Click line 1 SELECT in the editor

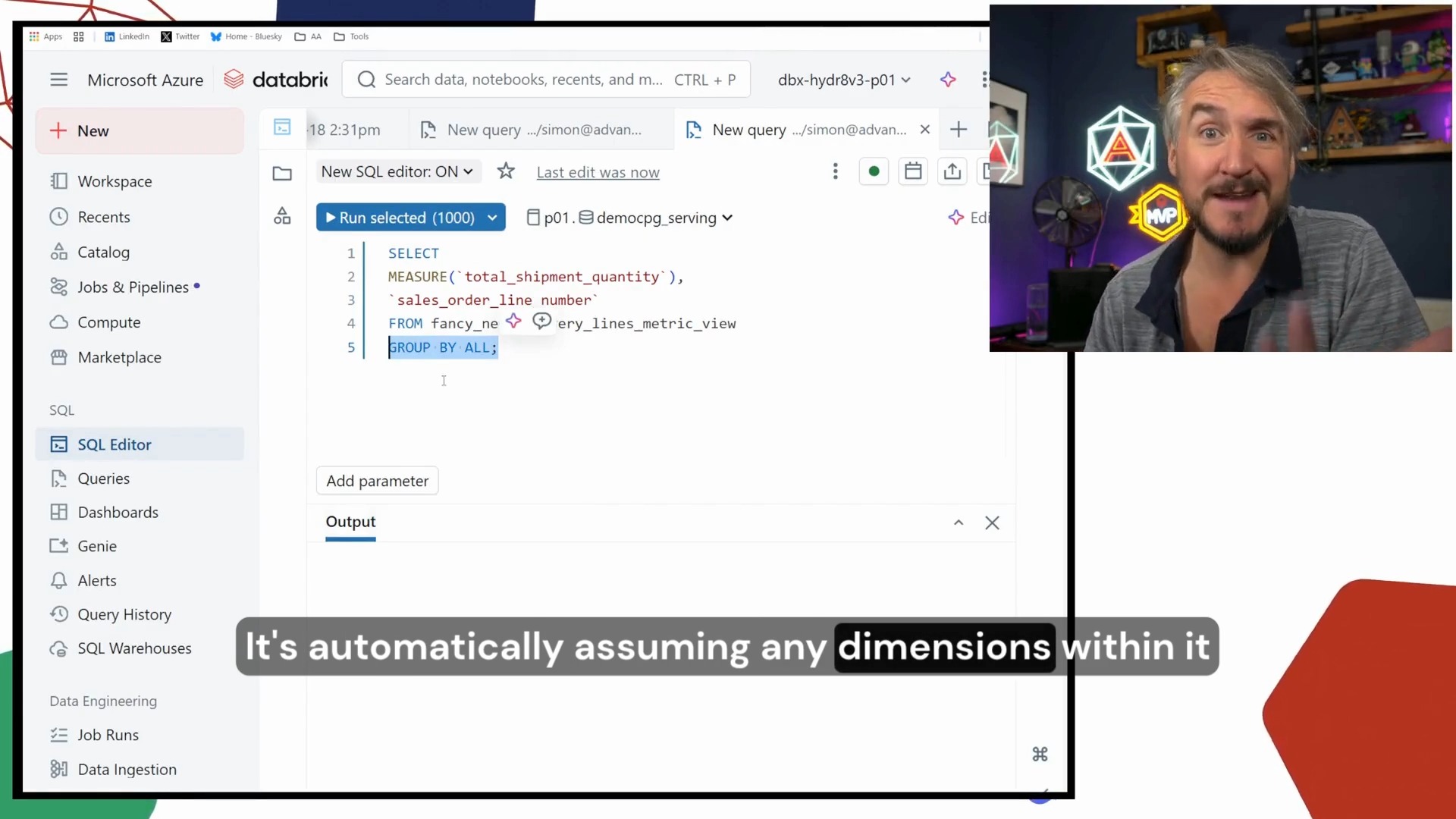pos(413,253)
